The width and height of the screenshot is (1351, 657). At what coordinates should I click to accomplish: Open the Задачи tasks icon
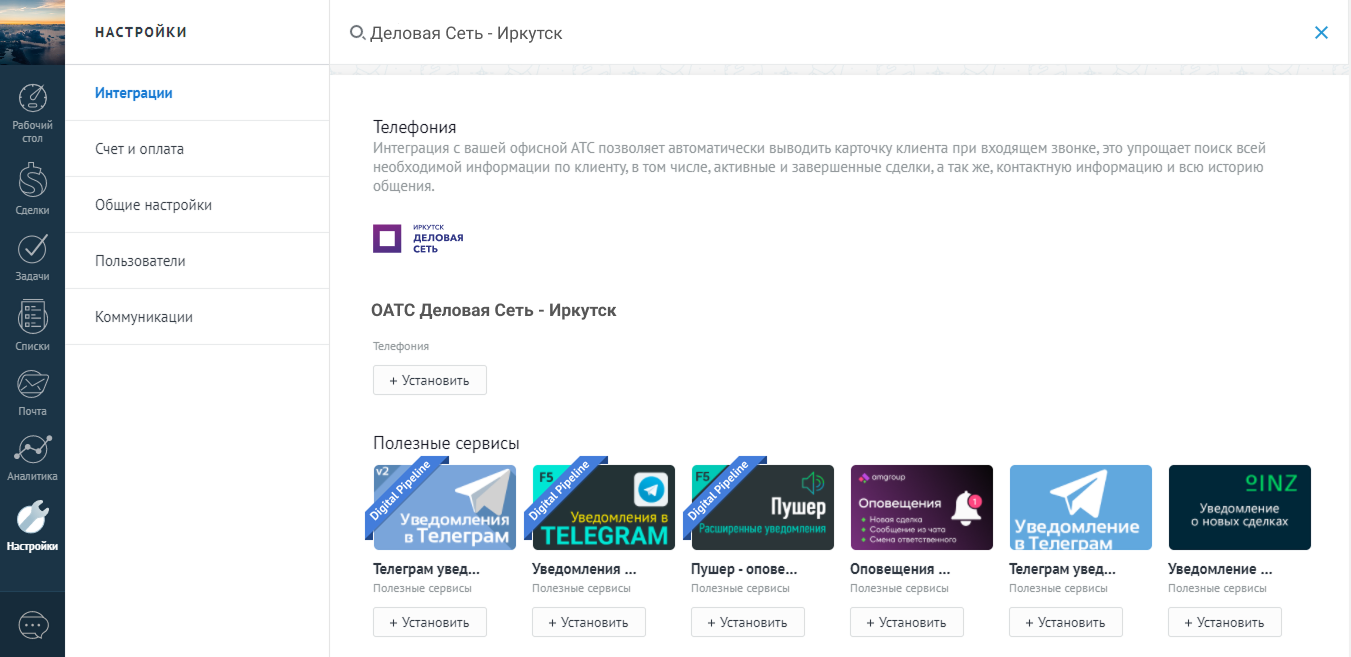(x=32, y=248)
